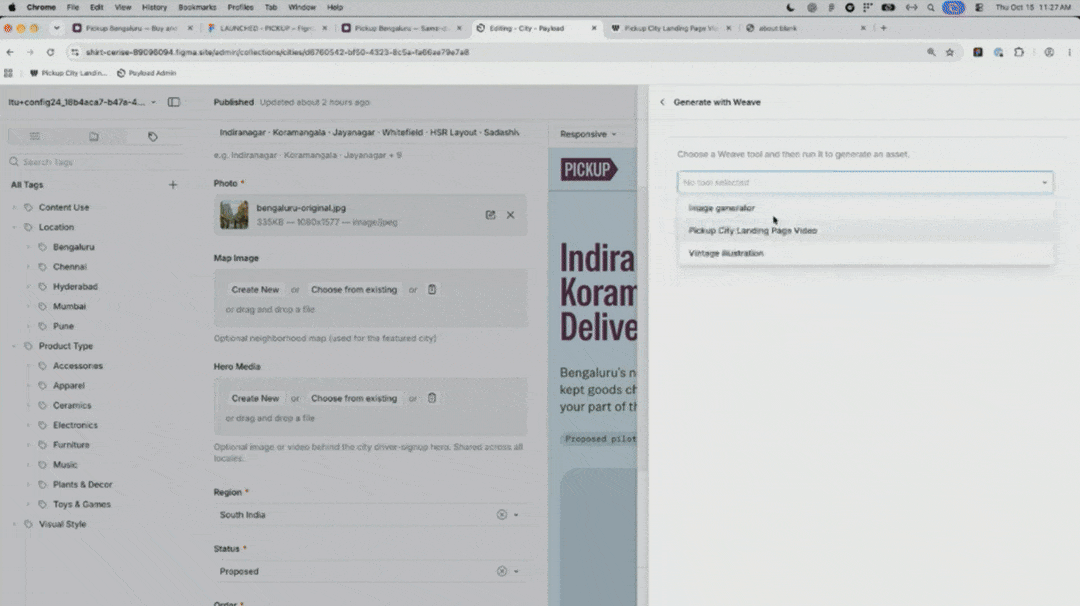Image resolution: width=1080 pixels, height=606 pixels.
Task: Expand the Status dropdown arrow
Action: coord(516,571)
